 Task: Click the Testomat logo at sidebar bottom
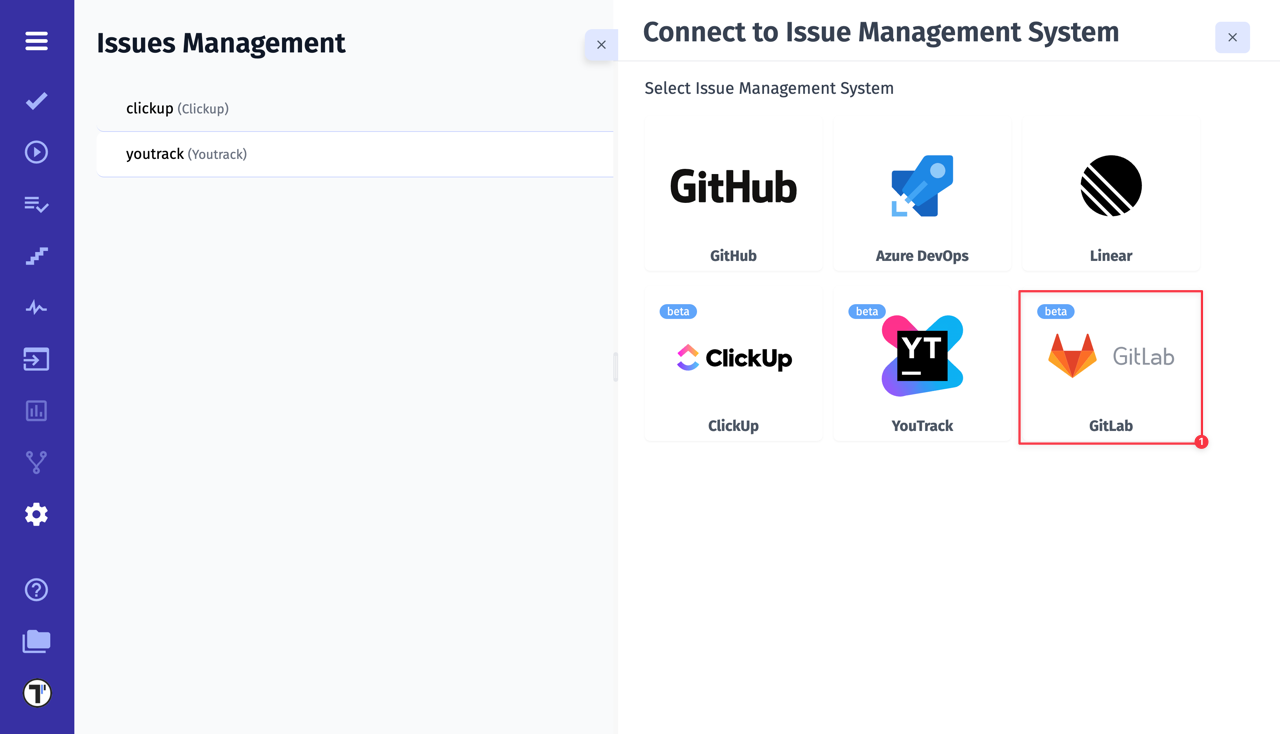(x=36, y=692)
